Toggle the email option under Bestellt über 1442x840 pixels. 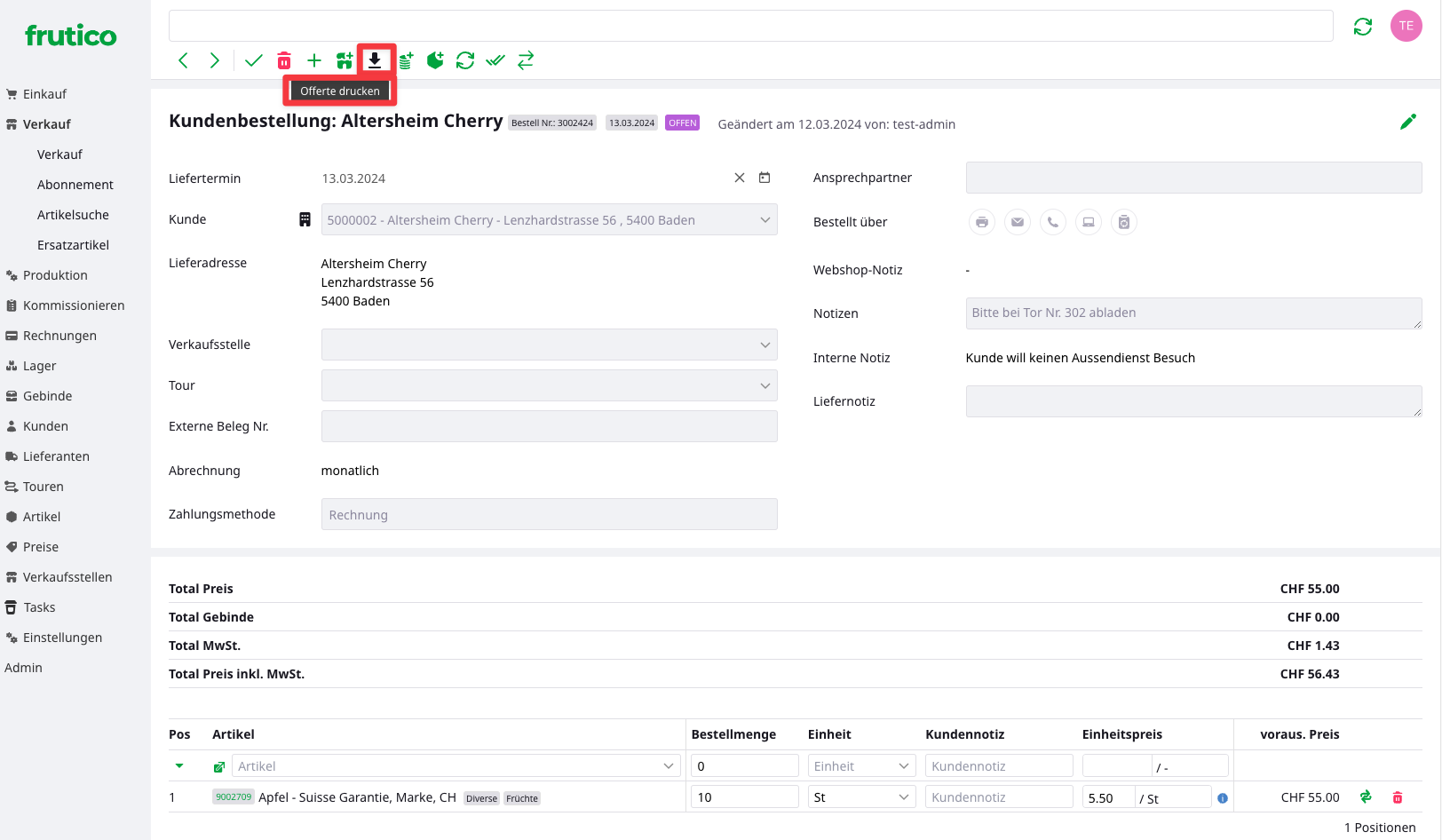click(1017, 222)
